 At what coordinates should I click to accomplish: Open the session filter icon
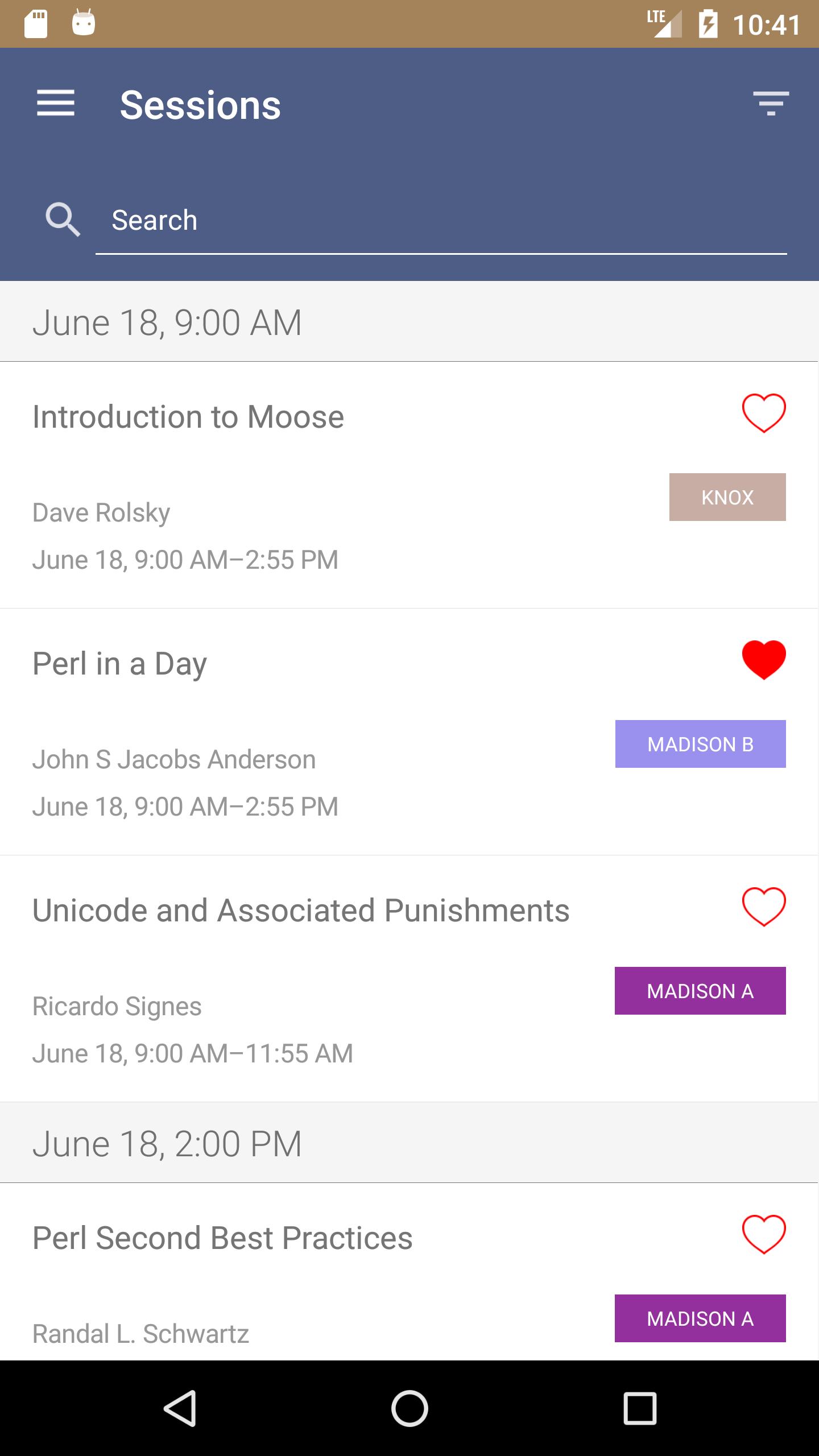point(771,104)
